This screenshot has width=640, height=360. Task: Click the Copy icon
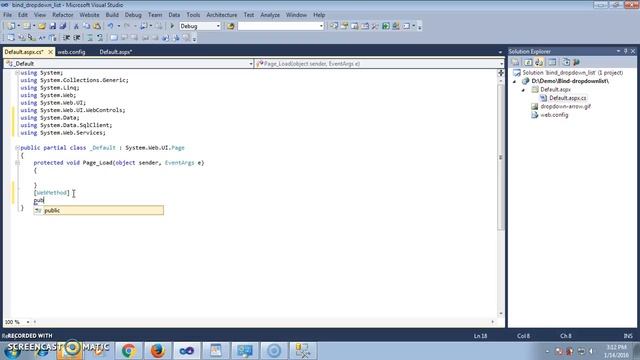[87, 26]
